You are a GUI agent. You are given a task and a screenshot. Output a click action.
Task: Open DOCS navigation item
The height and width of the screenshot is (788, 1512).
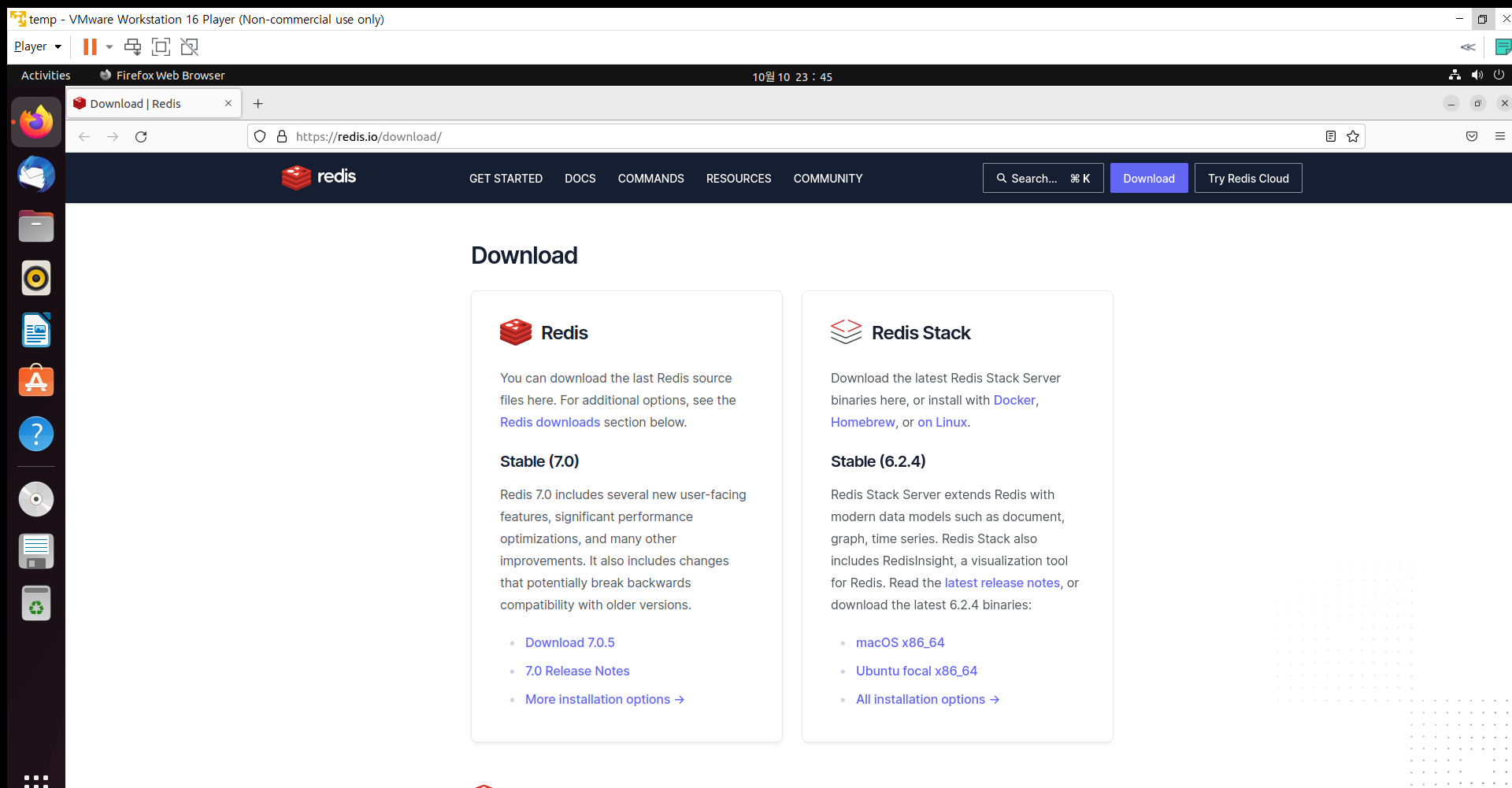(580, 179)
